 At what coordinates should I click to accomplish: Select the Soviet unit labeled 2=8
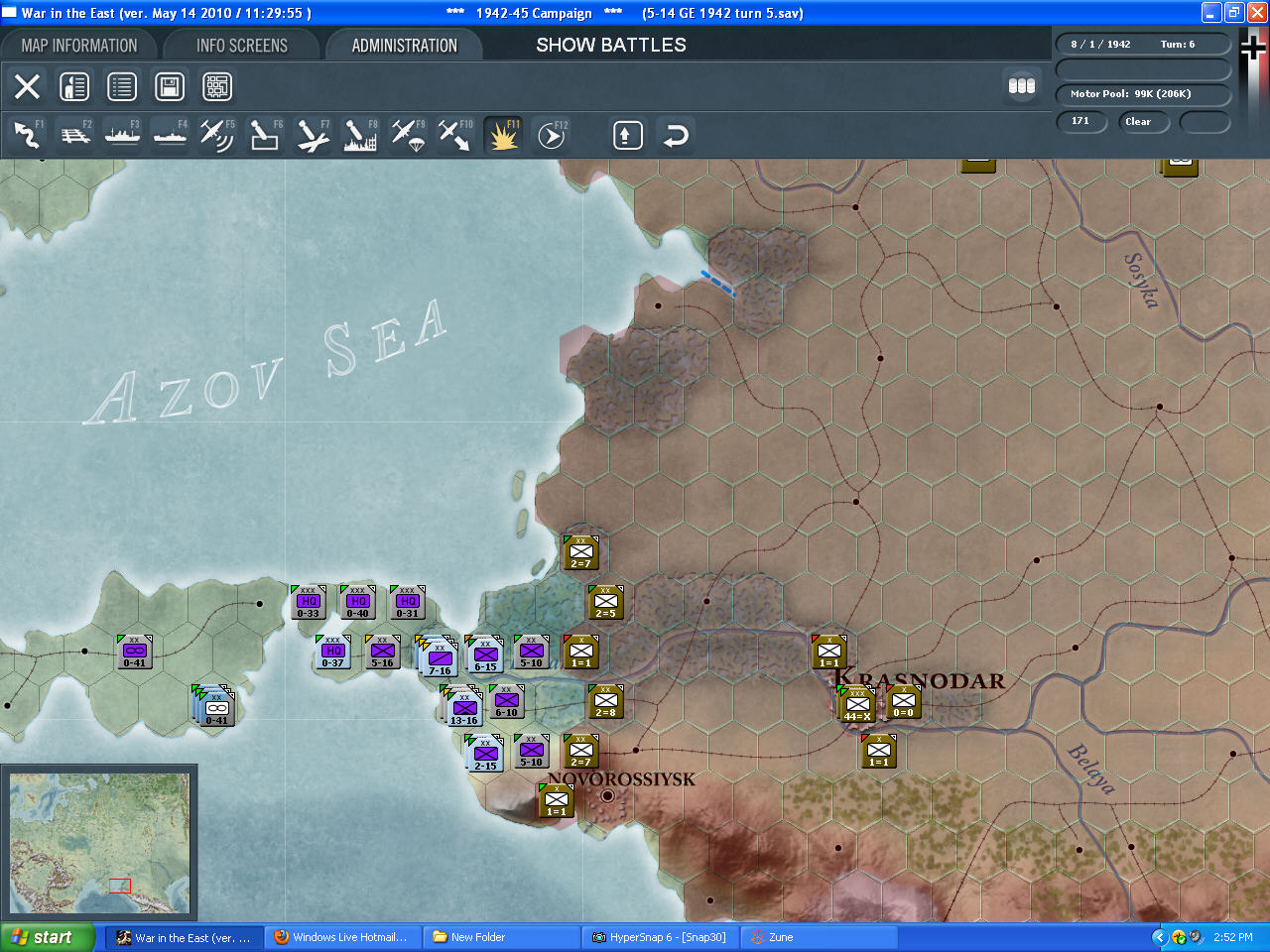(x=606, y=701)
